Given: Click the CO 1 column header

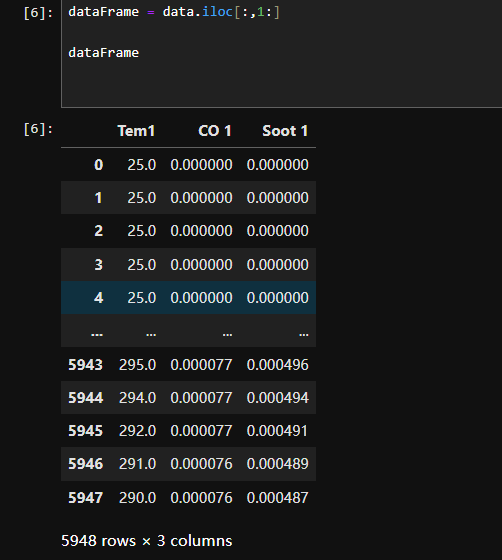Looking at the screenshot, I should point(215,131).
